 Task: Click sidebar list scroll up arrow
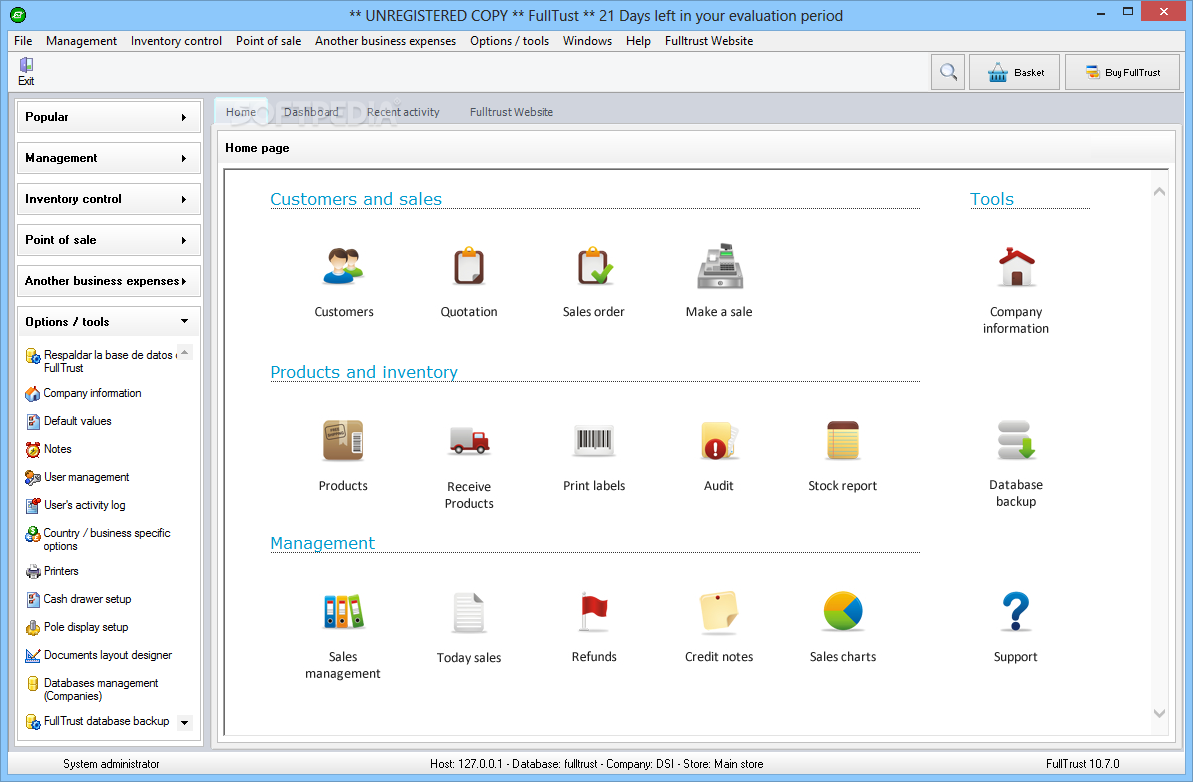click(x=184, y=352)
